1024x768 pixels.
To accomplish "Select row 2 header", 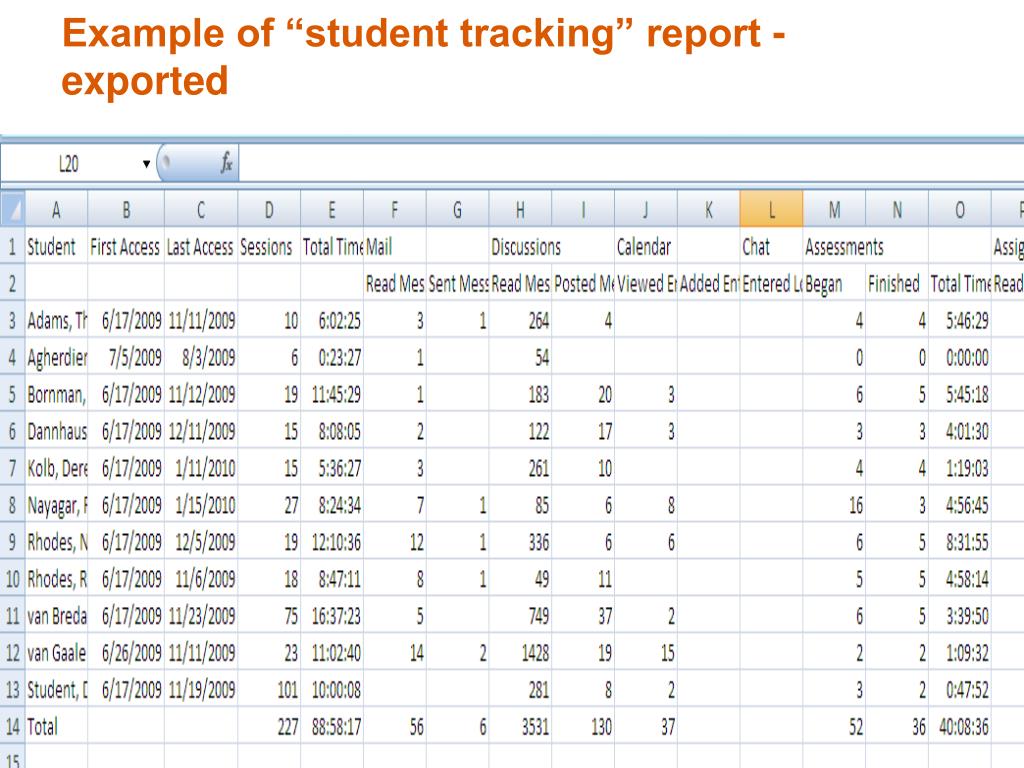I will (x=12, y=283).
